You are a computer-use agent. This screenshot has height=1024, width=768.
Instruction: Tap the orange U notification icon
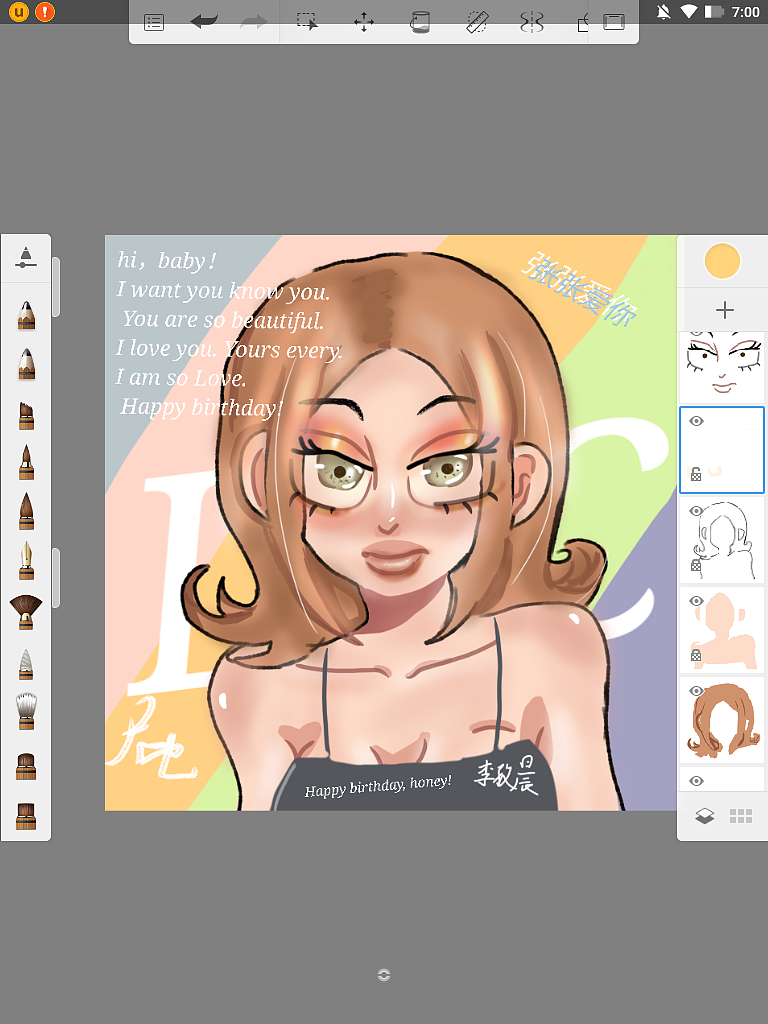[x=19, y=12]
